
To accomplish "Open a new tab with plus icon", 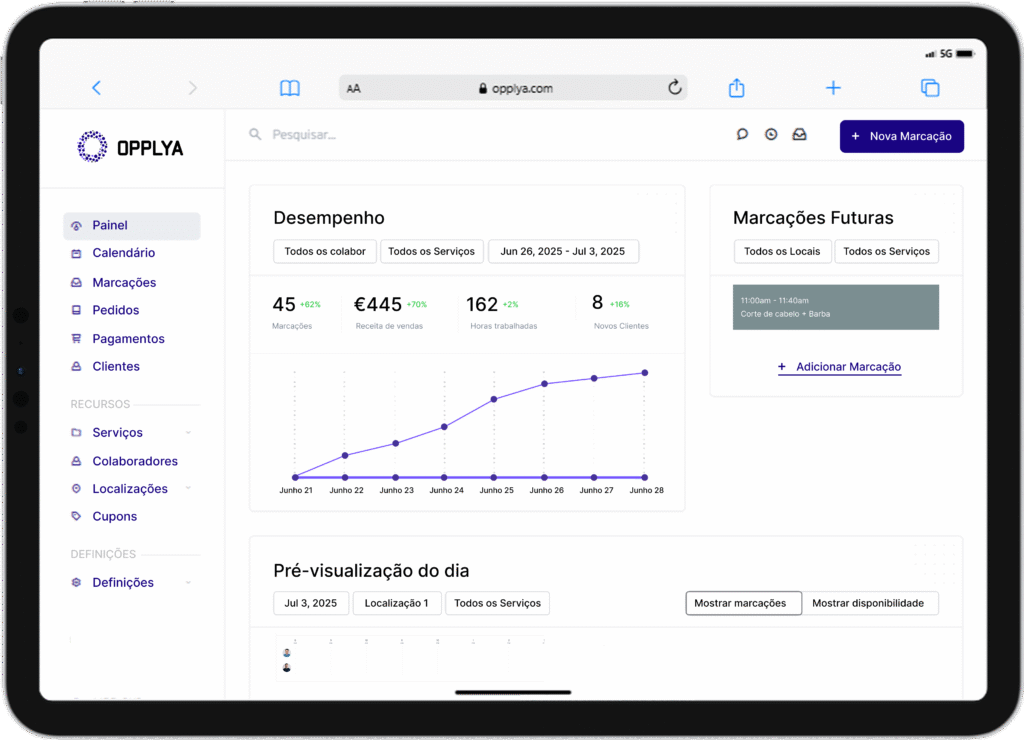I will tap(833, 88).
